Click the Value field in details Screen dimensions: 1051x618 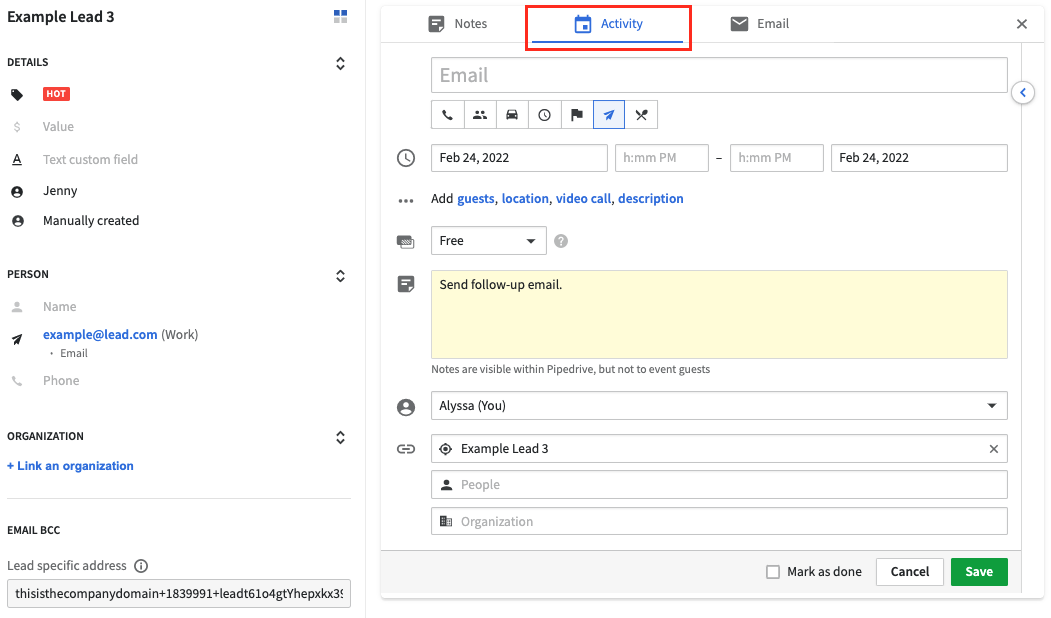pyautogui.click(x=58, y=127)
